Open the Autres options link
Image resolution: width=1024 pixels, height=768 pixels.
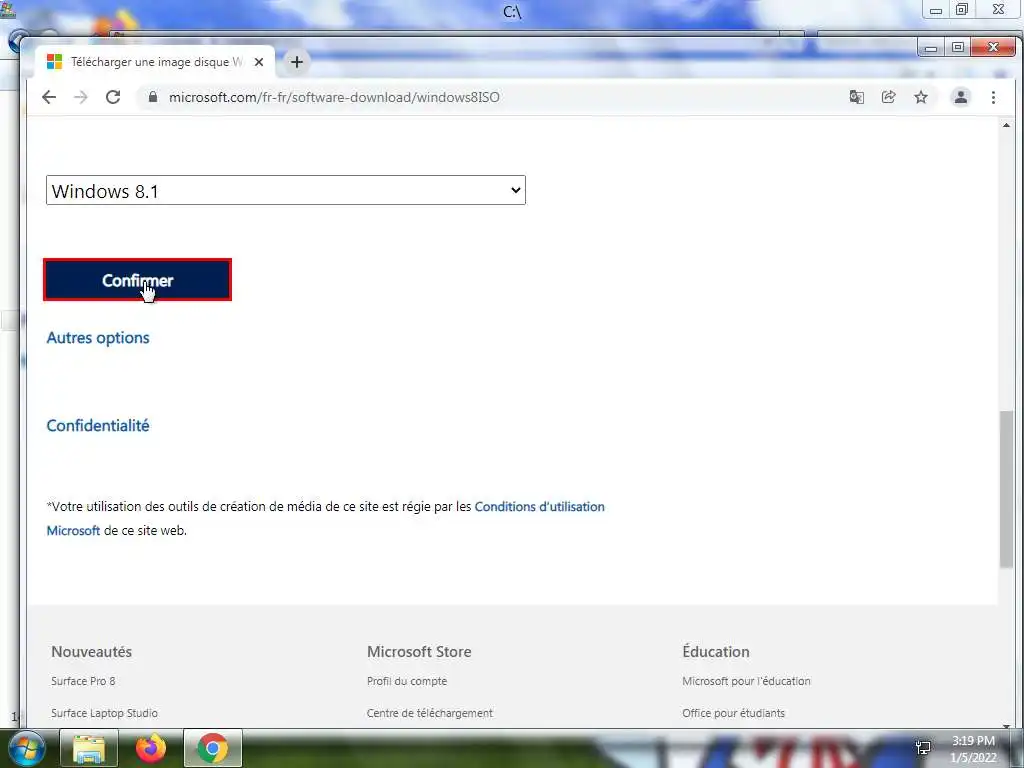tap(98, 338)
